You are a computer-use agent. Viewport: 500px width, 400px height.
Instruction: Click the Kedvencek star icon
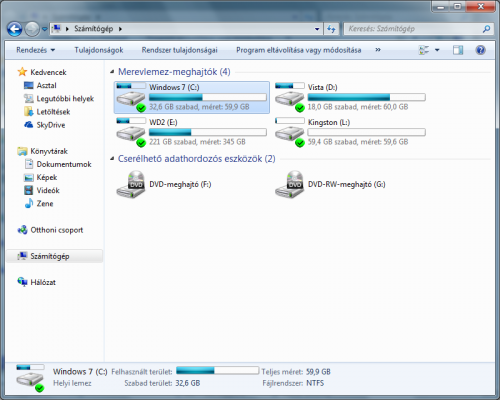pos(22,72)
